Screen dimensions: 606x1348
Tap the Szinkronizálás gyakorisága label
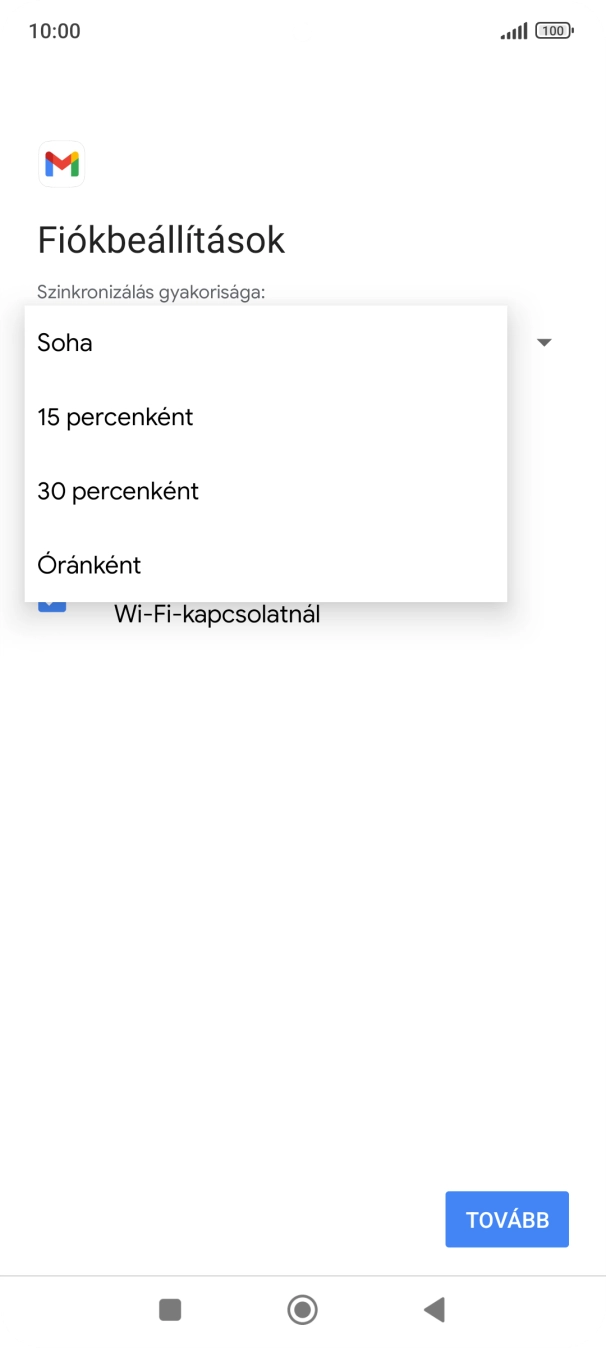(x=151, y=292)
